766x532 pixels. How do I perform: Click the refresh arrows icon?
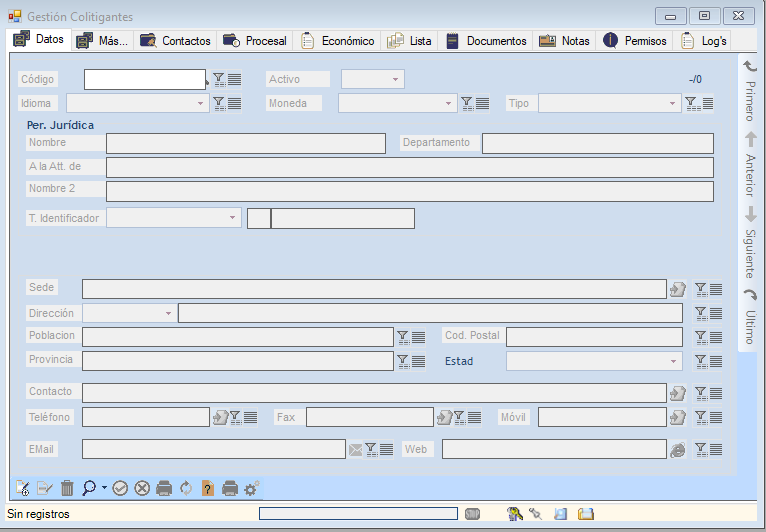click(186, 488)
